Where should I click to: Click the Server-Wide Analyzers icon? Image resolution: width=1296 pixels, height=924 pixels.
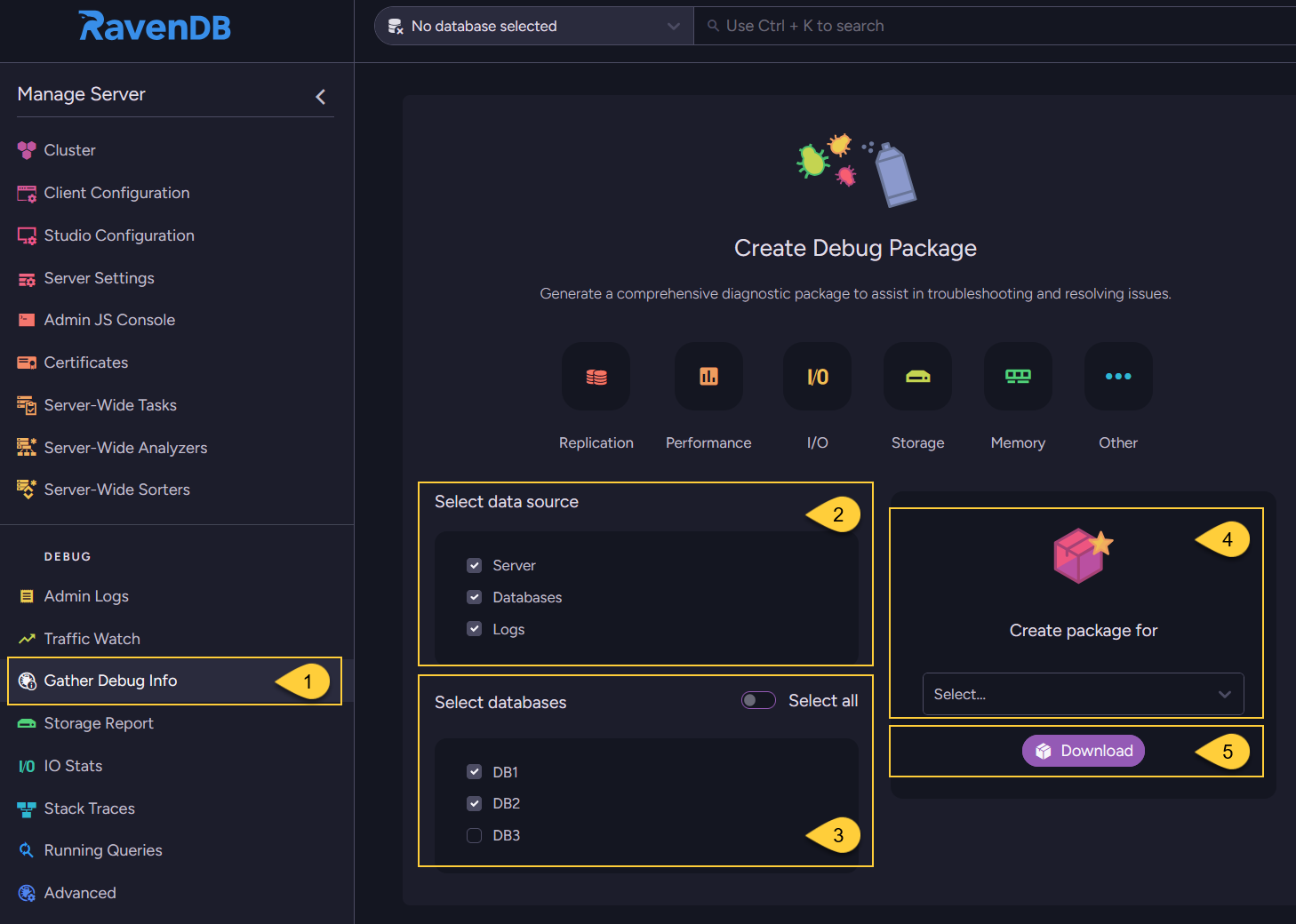tap(27, 448)
